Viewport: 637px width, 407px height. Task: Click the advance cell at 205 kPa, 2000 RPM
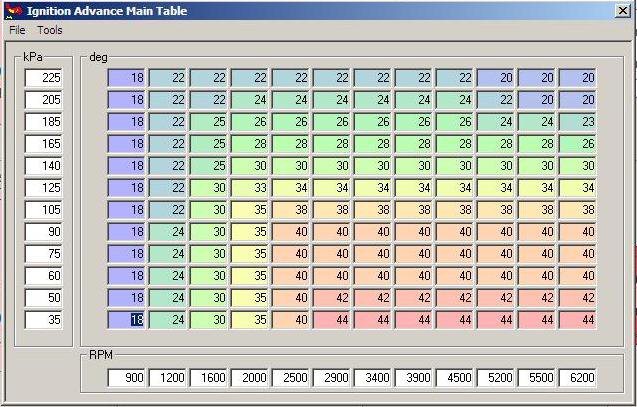(250, 100)
